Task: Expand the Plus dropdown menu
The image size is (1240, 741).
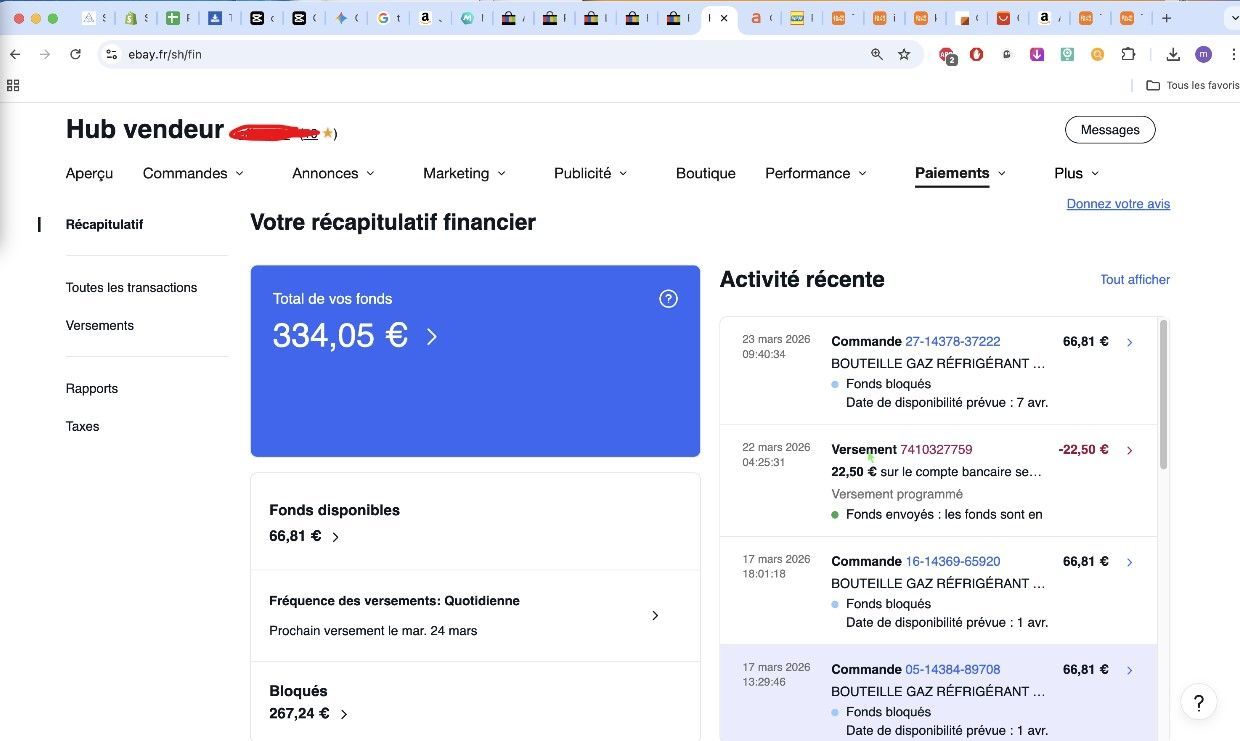Action: [x=1076, y=173]
